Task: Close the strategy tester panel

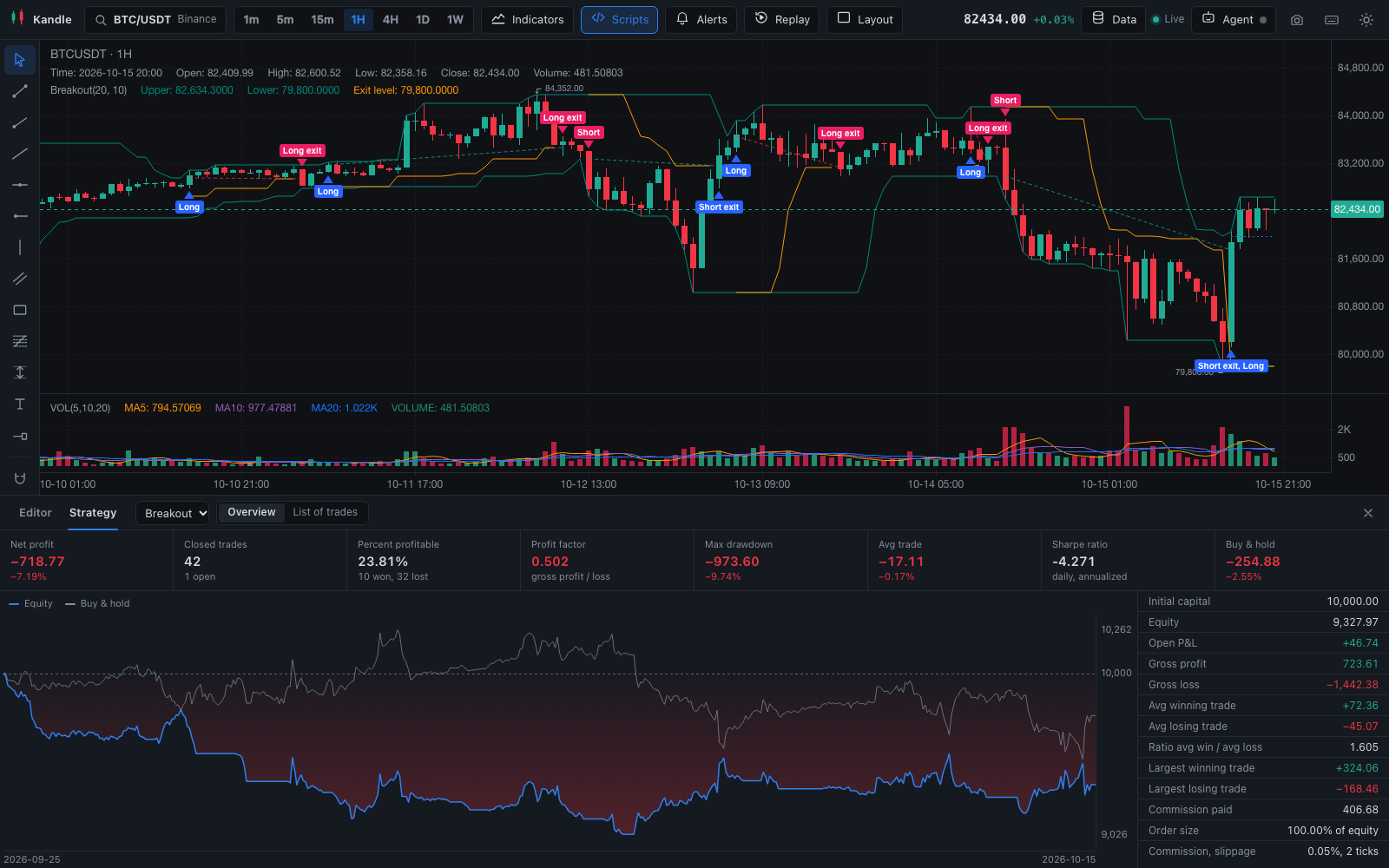Action: click(1368, 513)
